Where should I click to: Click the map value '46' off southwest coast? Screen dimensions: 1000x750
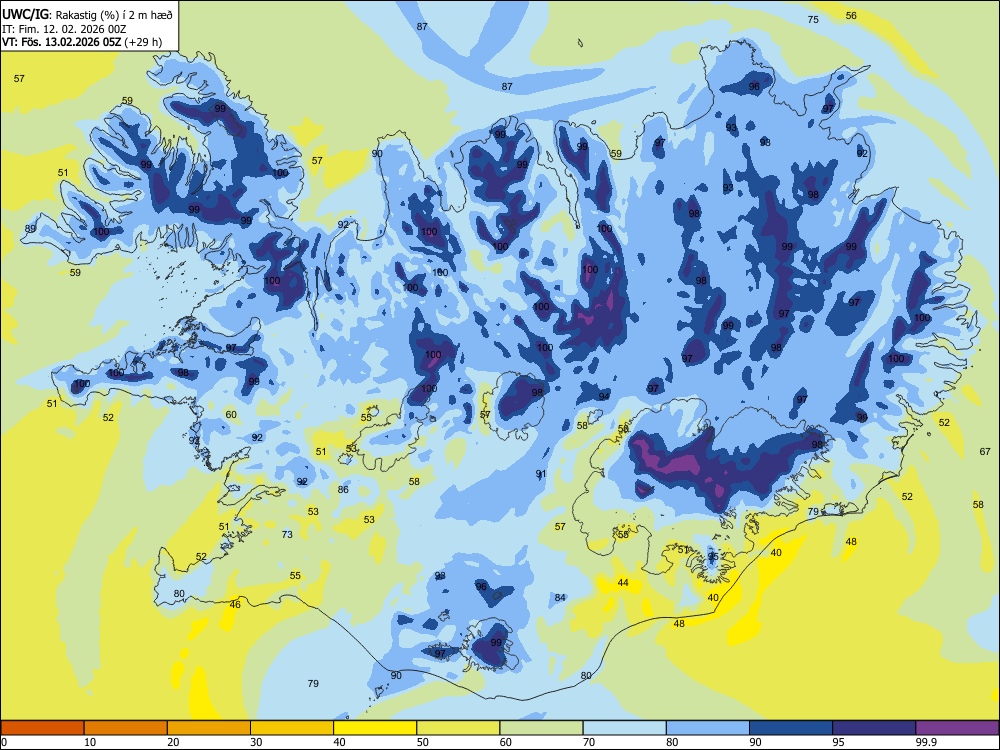pyautogui.click(x=235, y=605)
